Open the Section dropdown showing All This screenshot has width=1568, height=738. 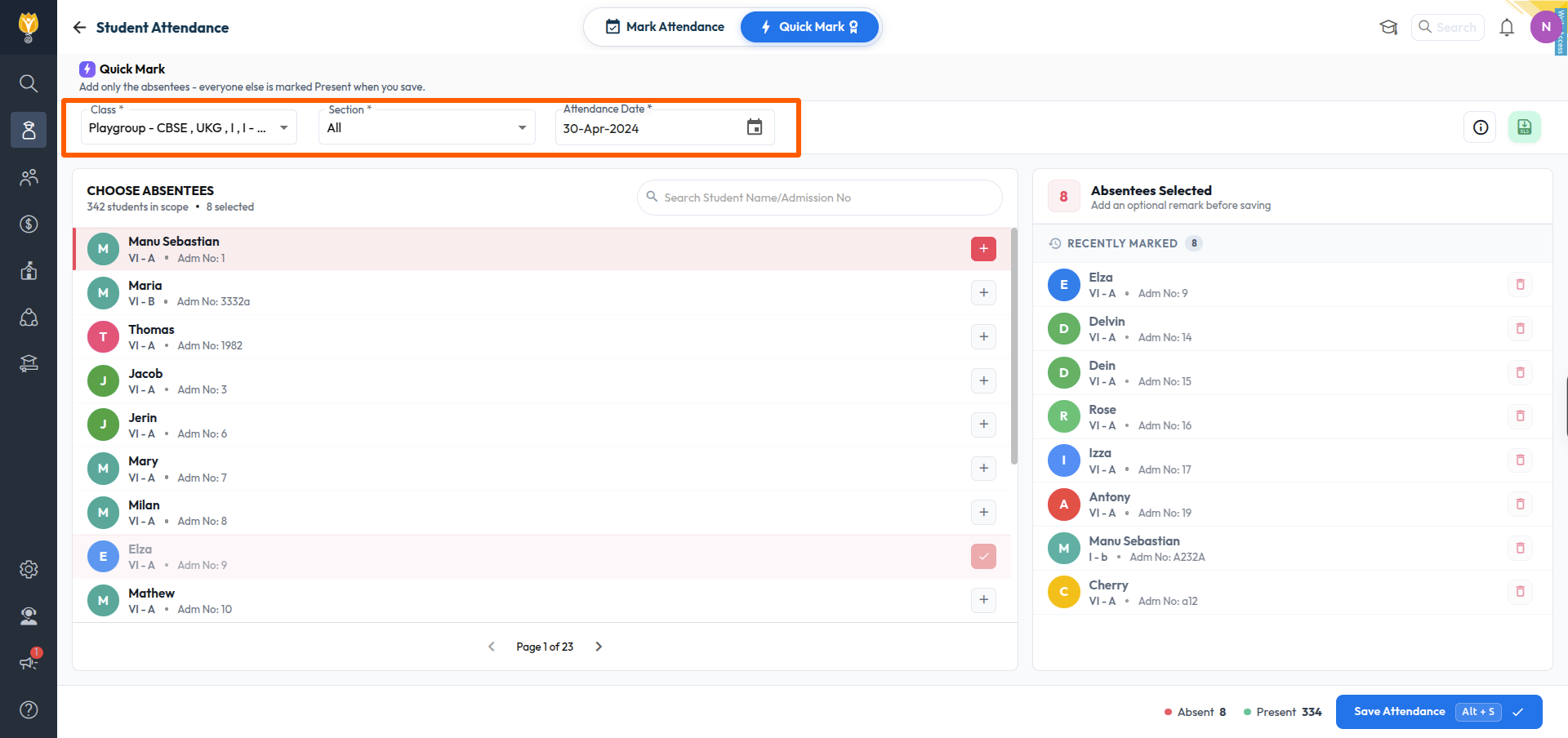click(427, 127)
